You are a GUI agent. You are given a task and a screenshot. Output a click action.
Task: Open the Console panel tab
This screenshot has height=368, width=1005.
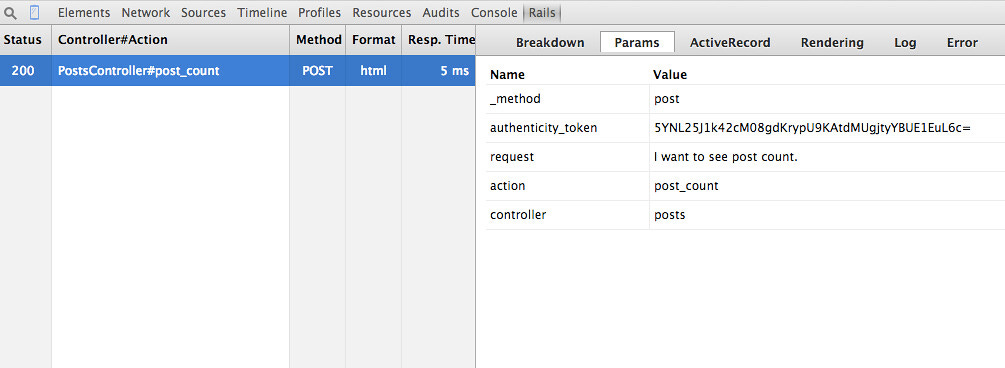point(494,13)
